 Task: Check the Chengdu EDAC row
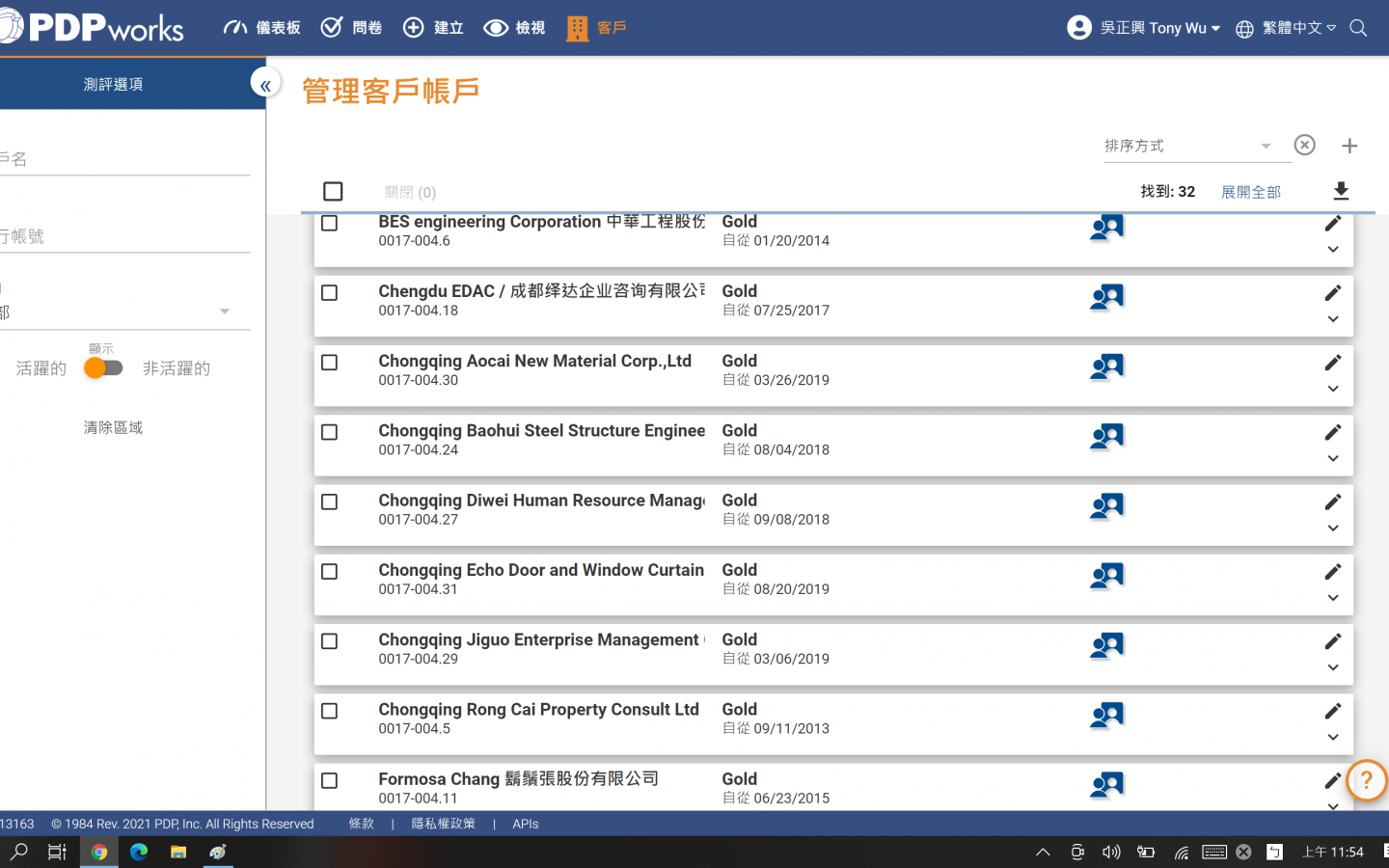click(329, 292)
